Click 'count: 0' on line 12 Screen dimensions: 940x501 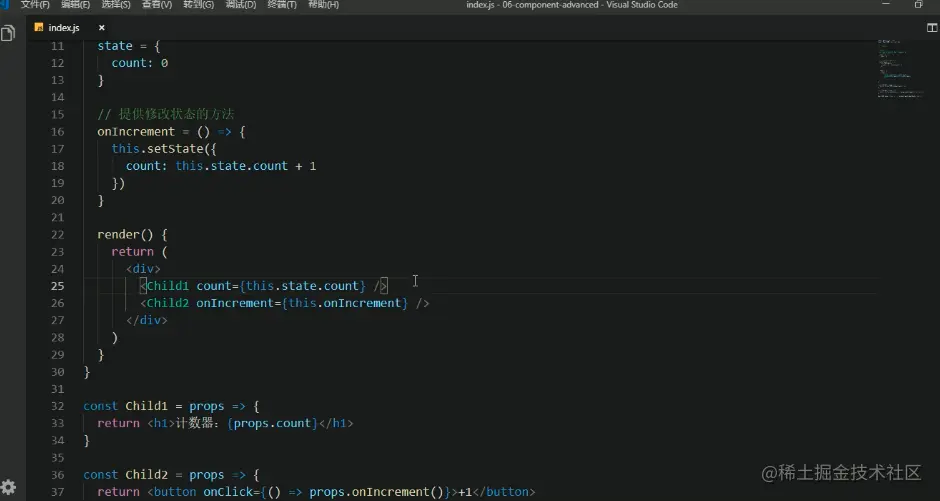click(140, 63)
